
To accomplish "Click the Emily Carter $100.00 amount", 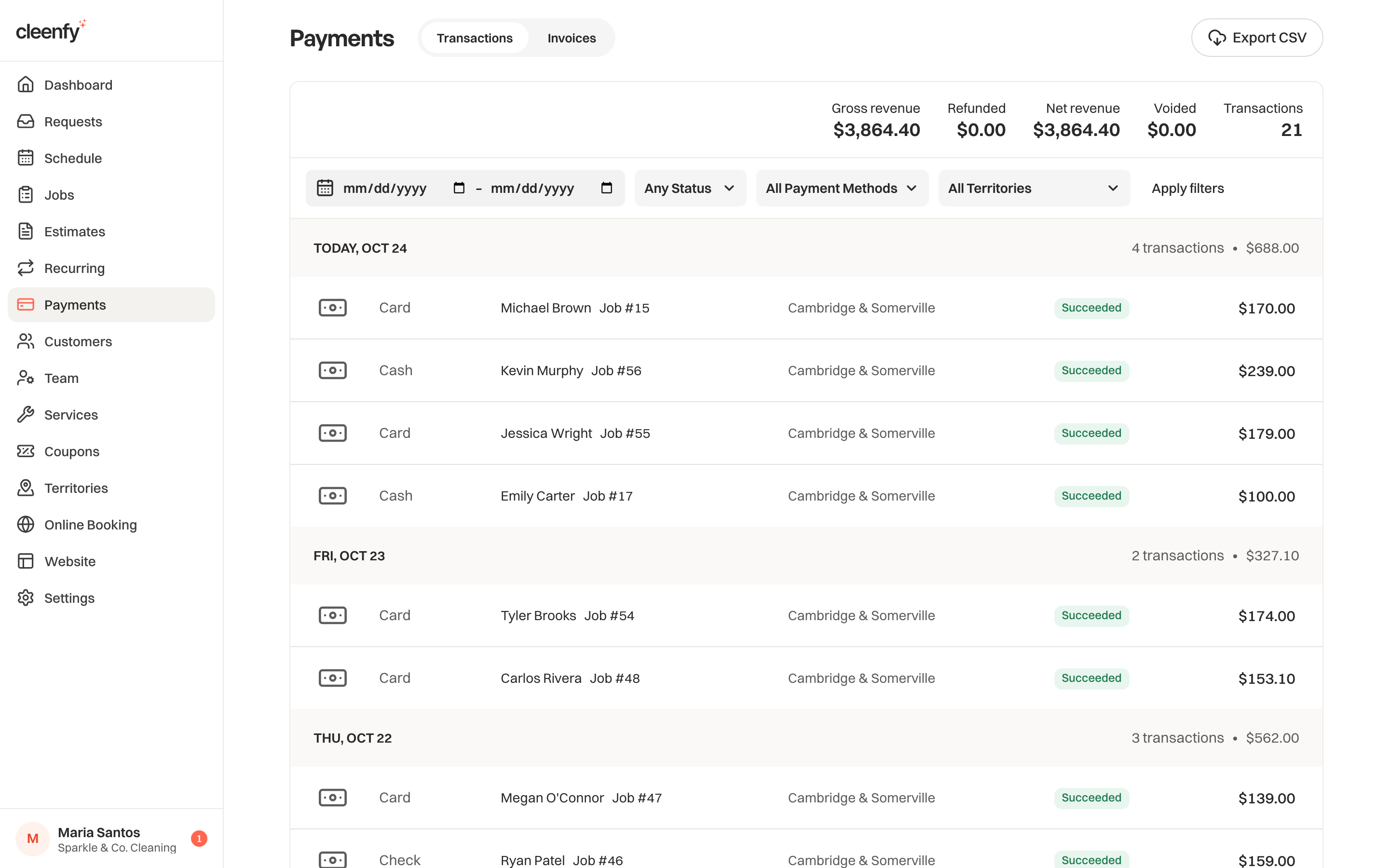I will 1266,496.
